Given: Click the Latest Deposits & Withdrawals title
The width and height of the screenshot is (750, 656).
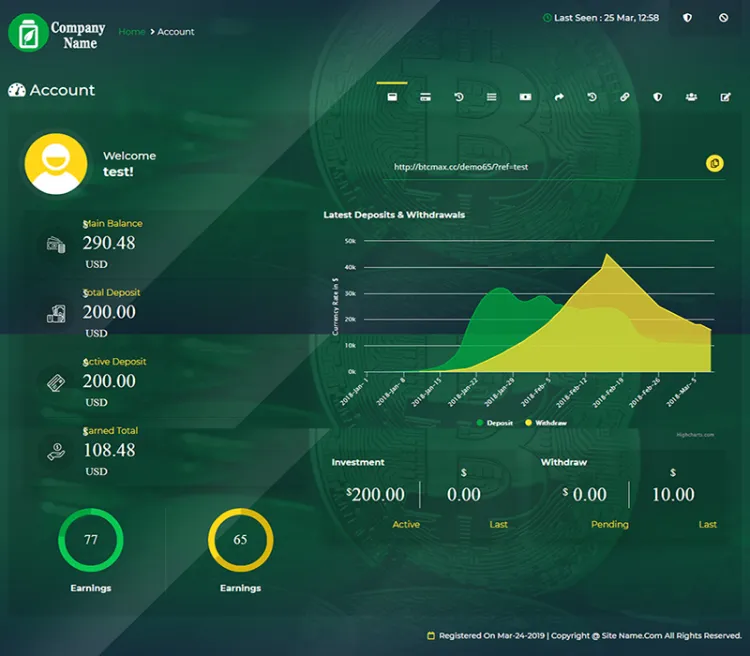Looking at the screenshot, I should pyautogui.click(x=394, y=215).
